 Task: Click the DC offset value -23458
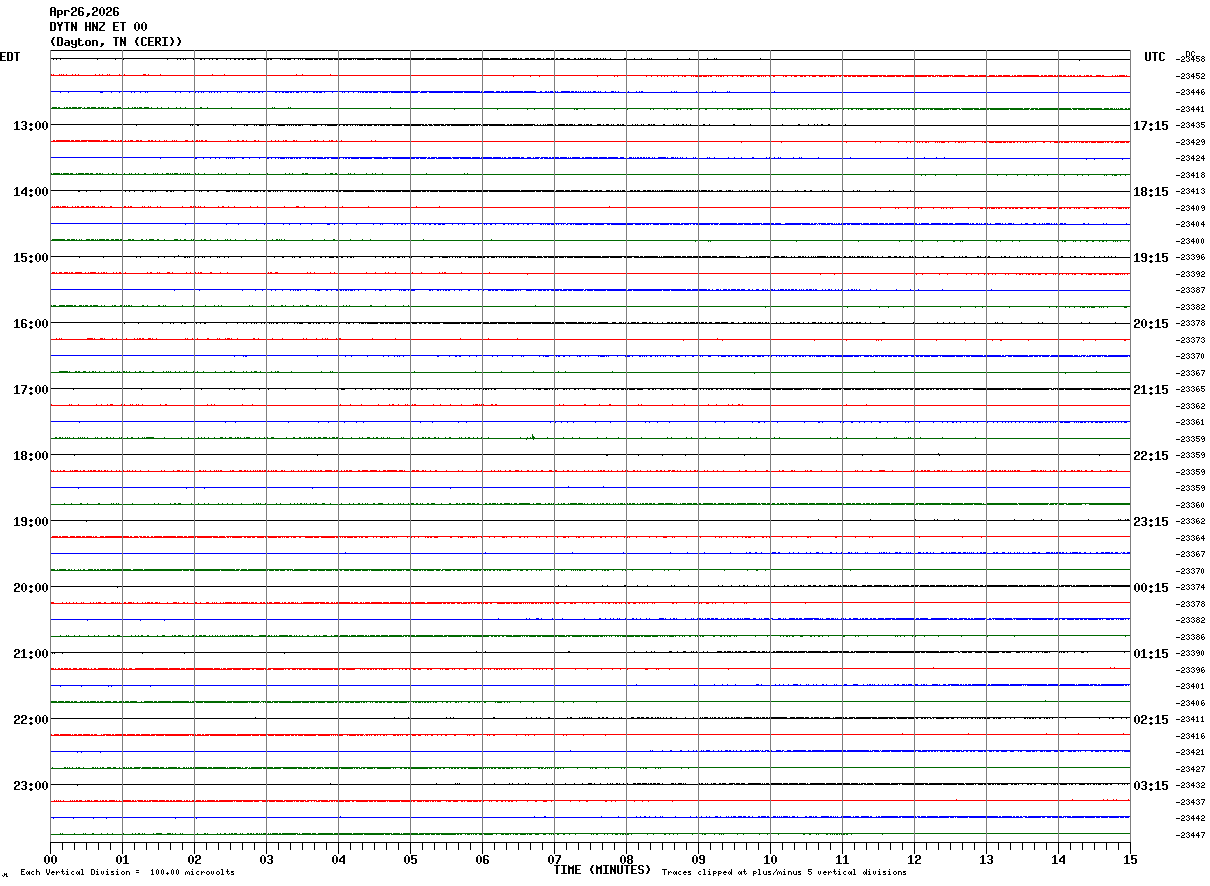(x=1191, y=60)
